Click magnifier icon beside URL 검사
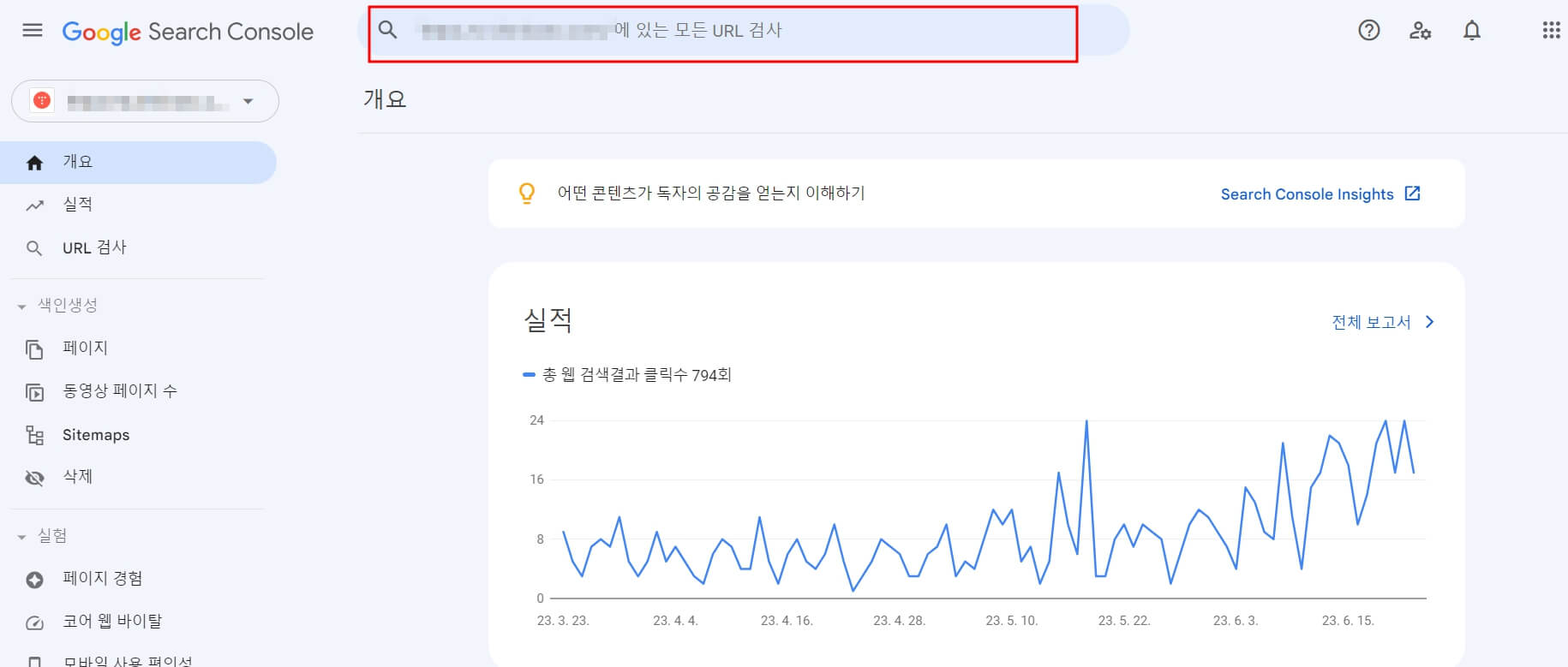This screenshot has width=1568, height=667. click(x=34, y=248)
